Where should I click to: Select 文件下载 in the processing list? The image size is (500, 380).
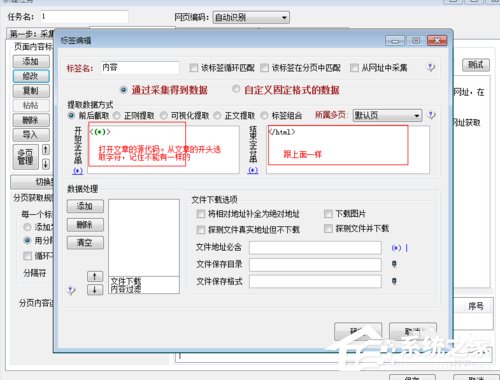126,281
